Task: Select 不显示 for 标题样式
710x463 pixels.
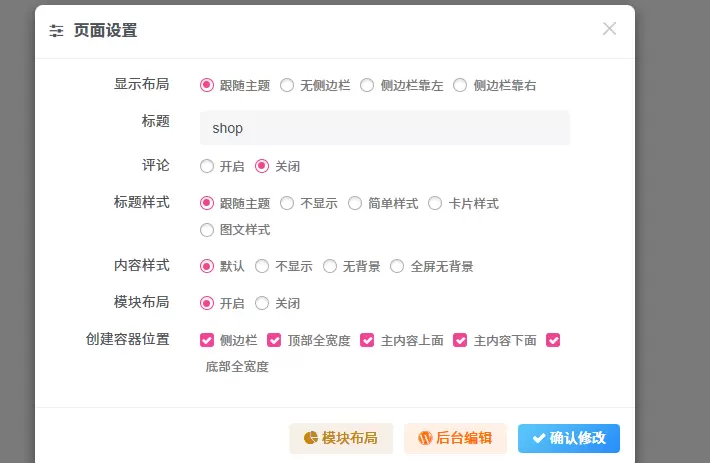Action: tap(287, 203)
